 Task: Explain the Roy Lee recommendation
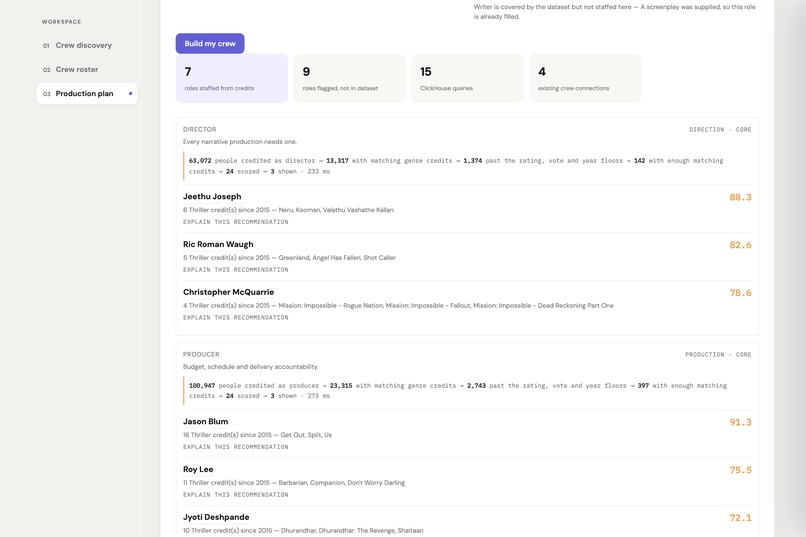pyautogui.click(x=235, y=495)
